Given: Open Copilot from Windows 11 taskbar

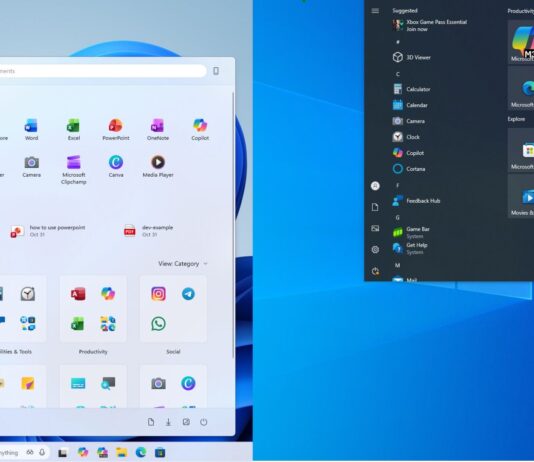Looking at the screenshot, I should pyautogui.click(x=82, y=452).
